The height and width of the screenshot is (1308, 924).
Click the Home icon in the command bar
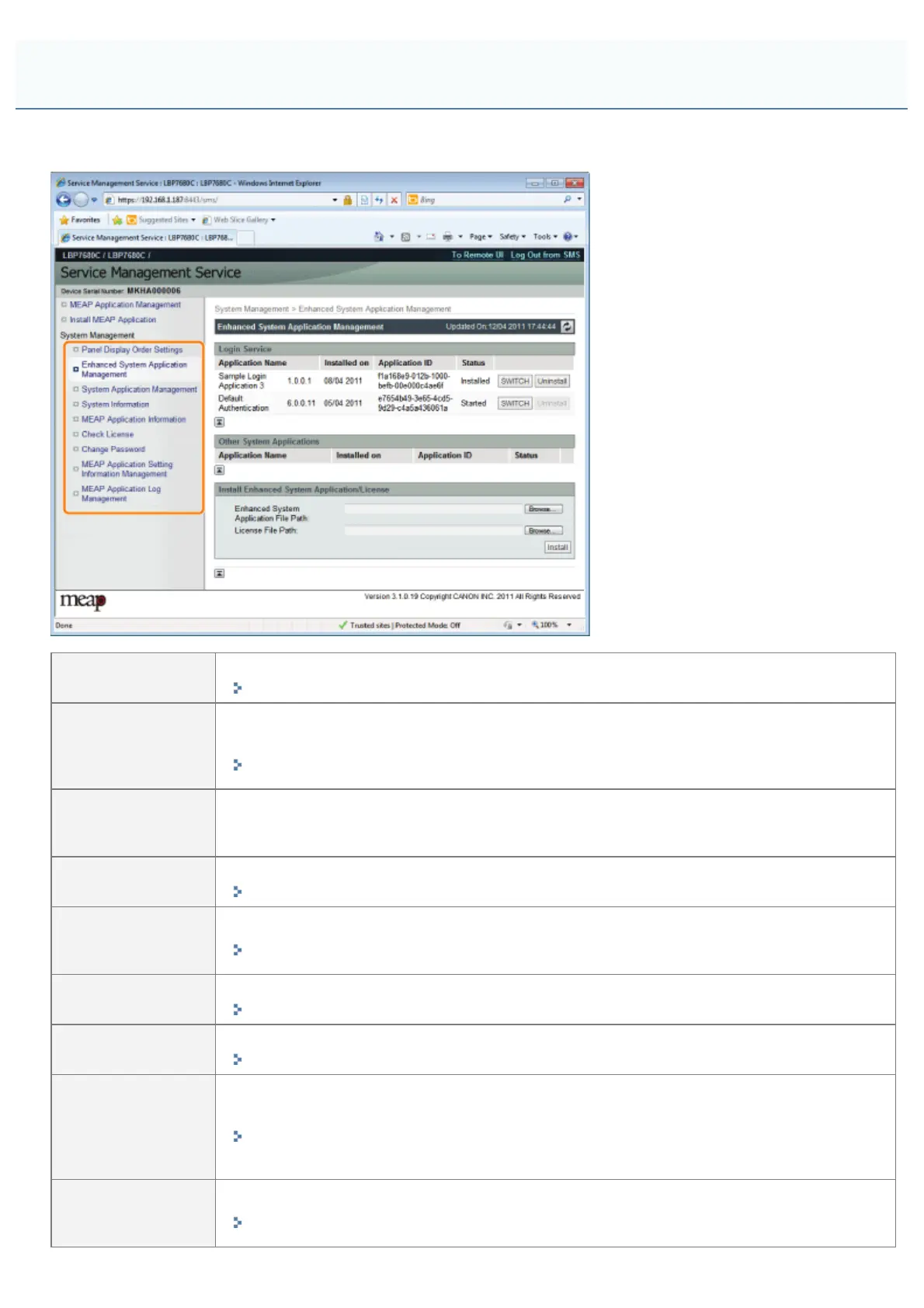click(x=379, y=237)
